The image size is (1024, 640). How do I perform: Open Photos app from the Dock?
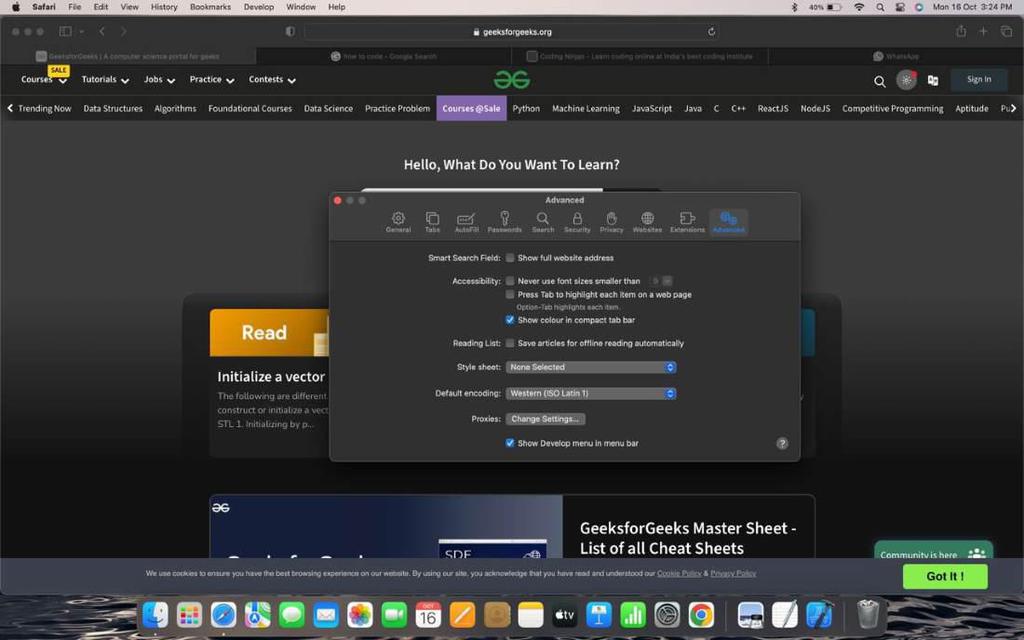(x=360, y=615)
